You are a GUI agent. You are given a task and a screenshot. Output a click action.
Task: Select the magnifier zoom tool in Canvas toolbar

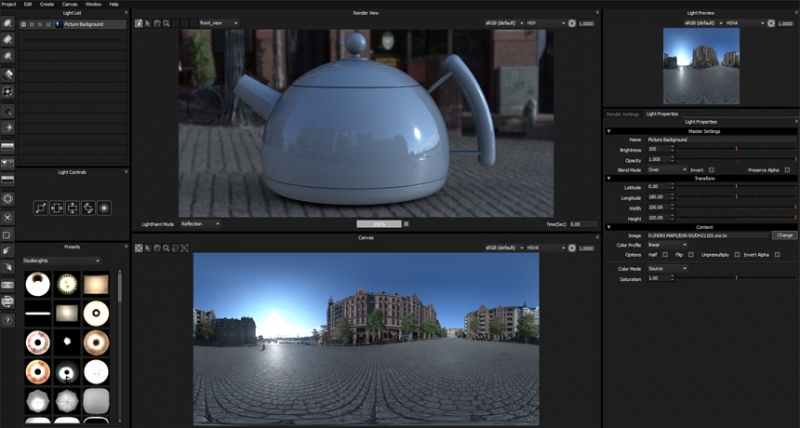pos(166,248)
